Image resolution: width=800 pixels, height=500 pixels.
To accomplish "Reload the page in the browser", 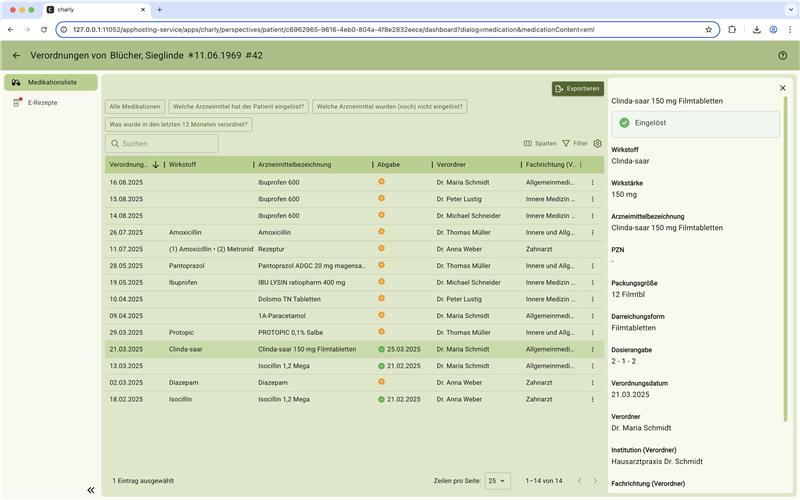I will click(44, 30).
